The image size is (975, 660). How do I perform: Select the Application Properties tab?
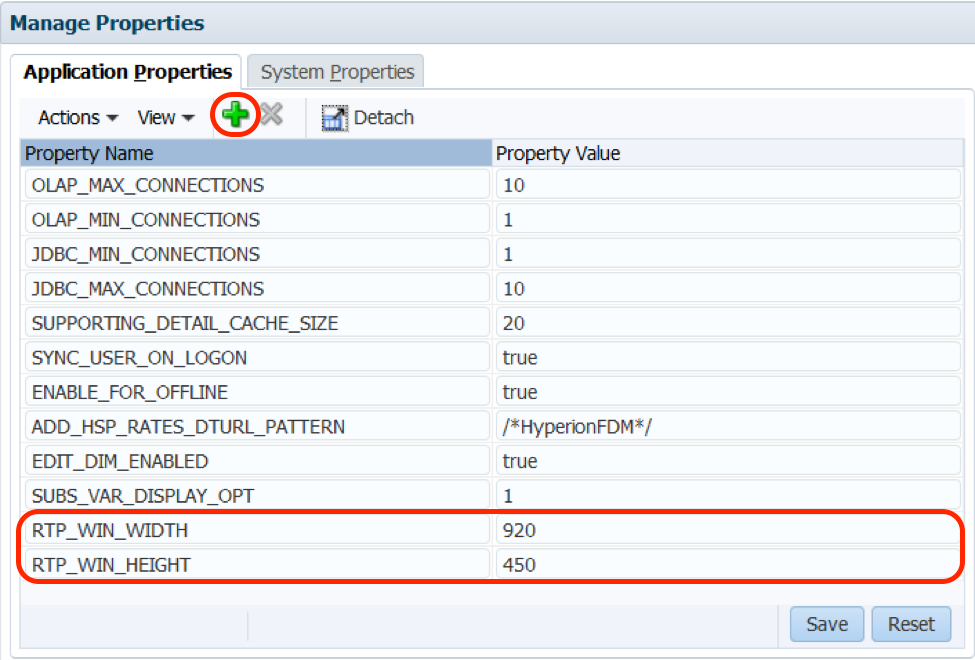pos(127,72)
